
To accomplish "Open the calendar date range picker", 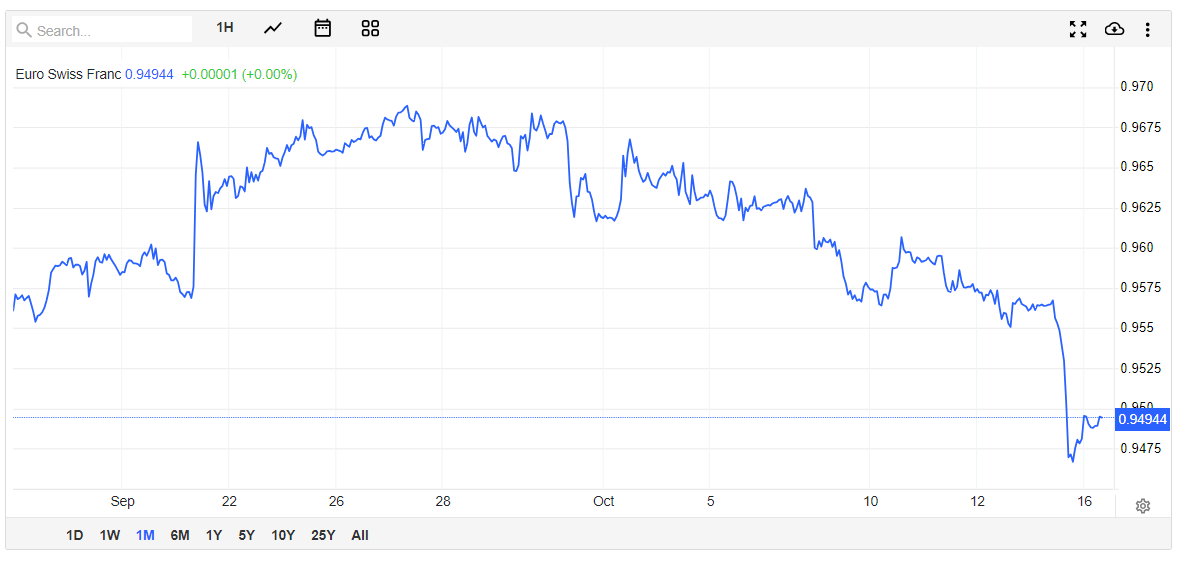I will click(x=322, y=28).
